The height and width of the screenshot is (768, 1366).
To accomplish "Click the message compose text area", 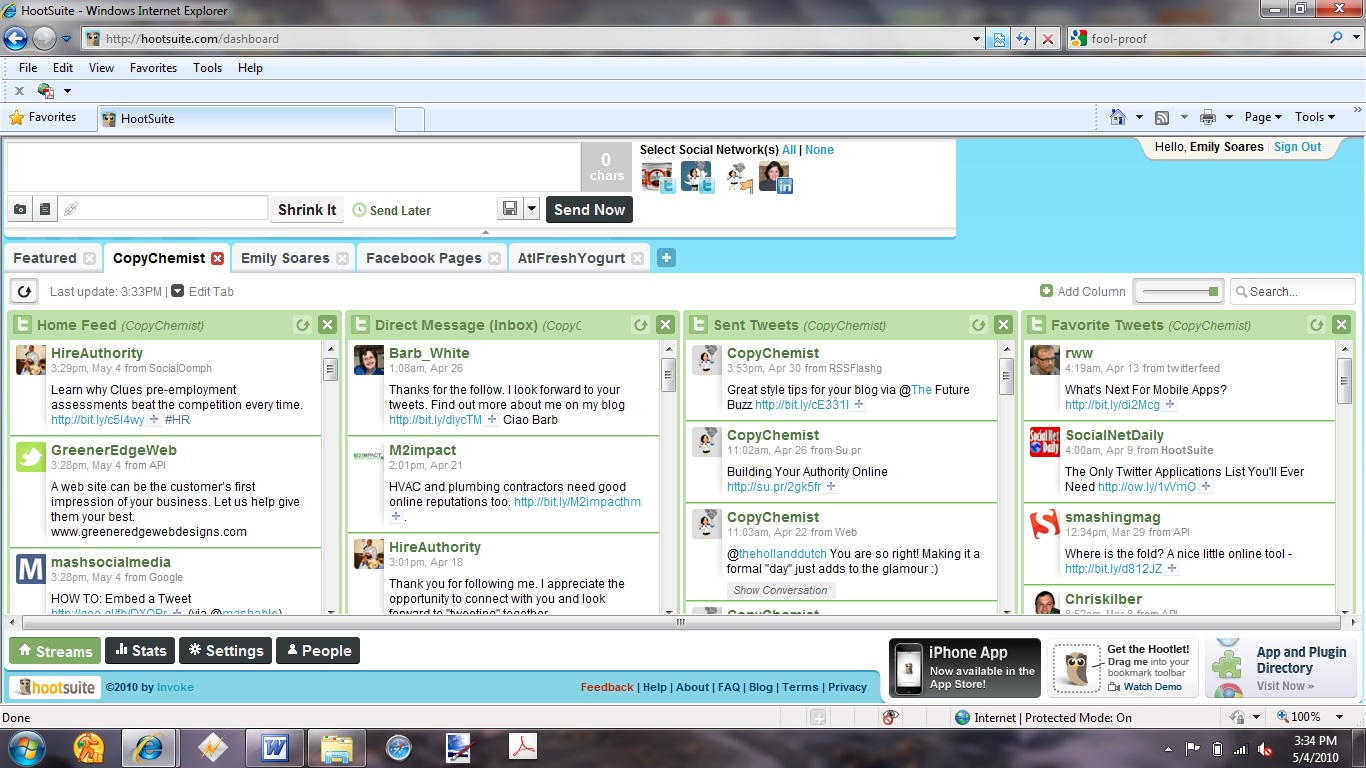I will tap(294, 167).
